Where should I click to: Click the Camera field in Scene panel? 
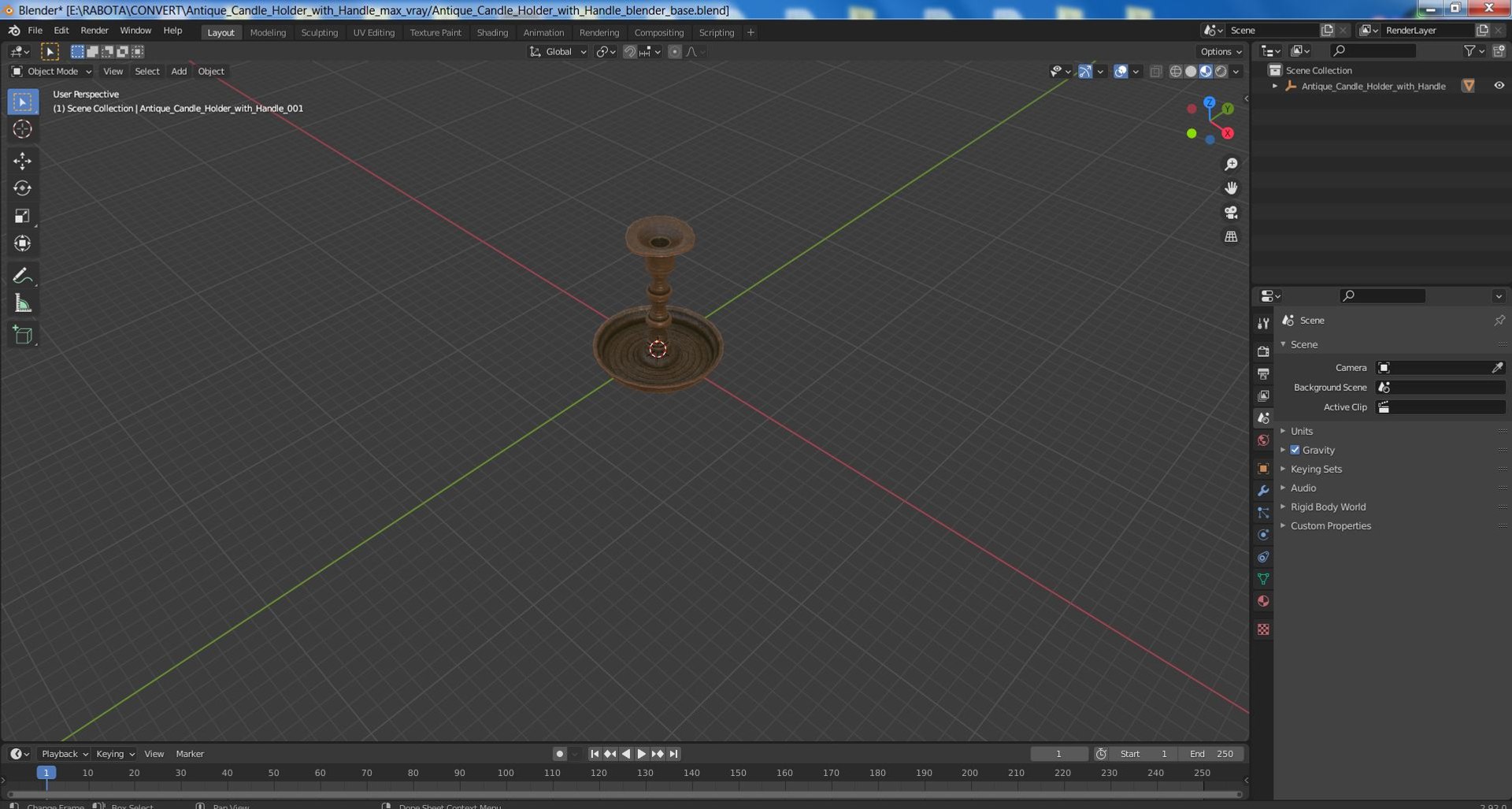(1440, 368)
